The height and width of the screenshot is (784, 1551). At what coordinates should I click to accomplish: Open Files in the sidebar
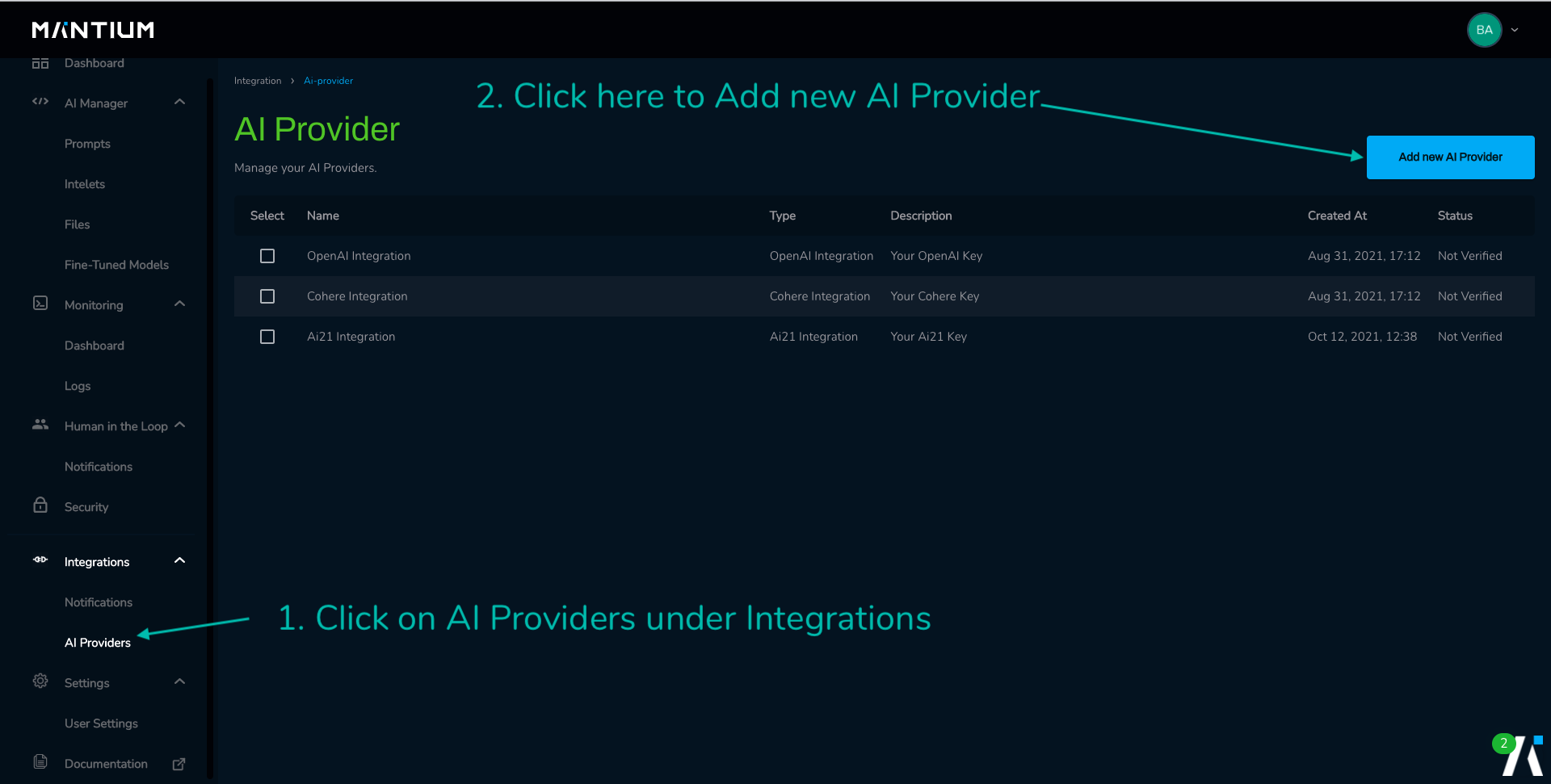tap(78, 224)
